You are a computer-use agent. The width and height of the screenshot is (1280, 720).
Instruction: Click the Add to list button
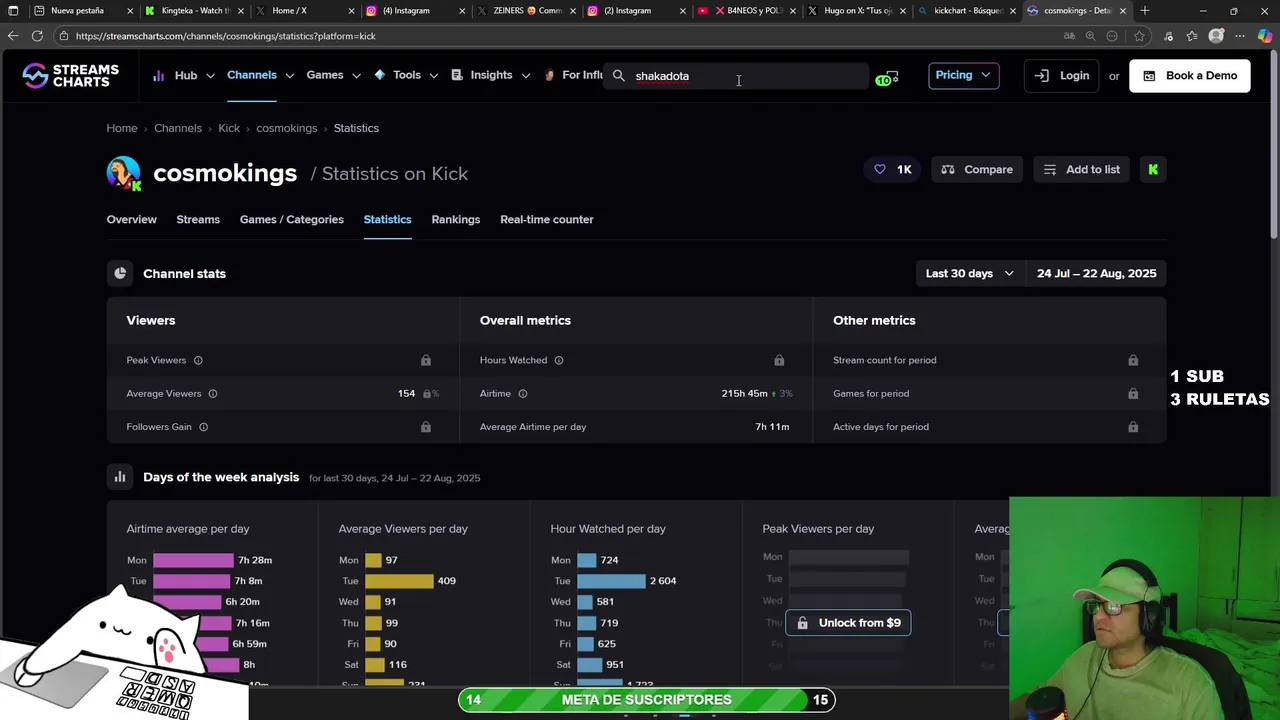click(1081, 170)
